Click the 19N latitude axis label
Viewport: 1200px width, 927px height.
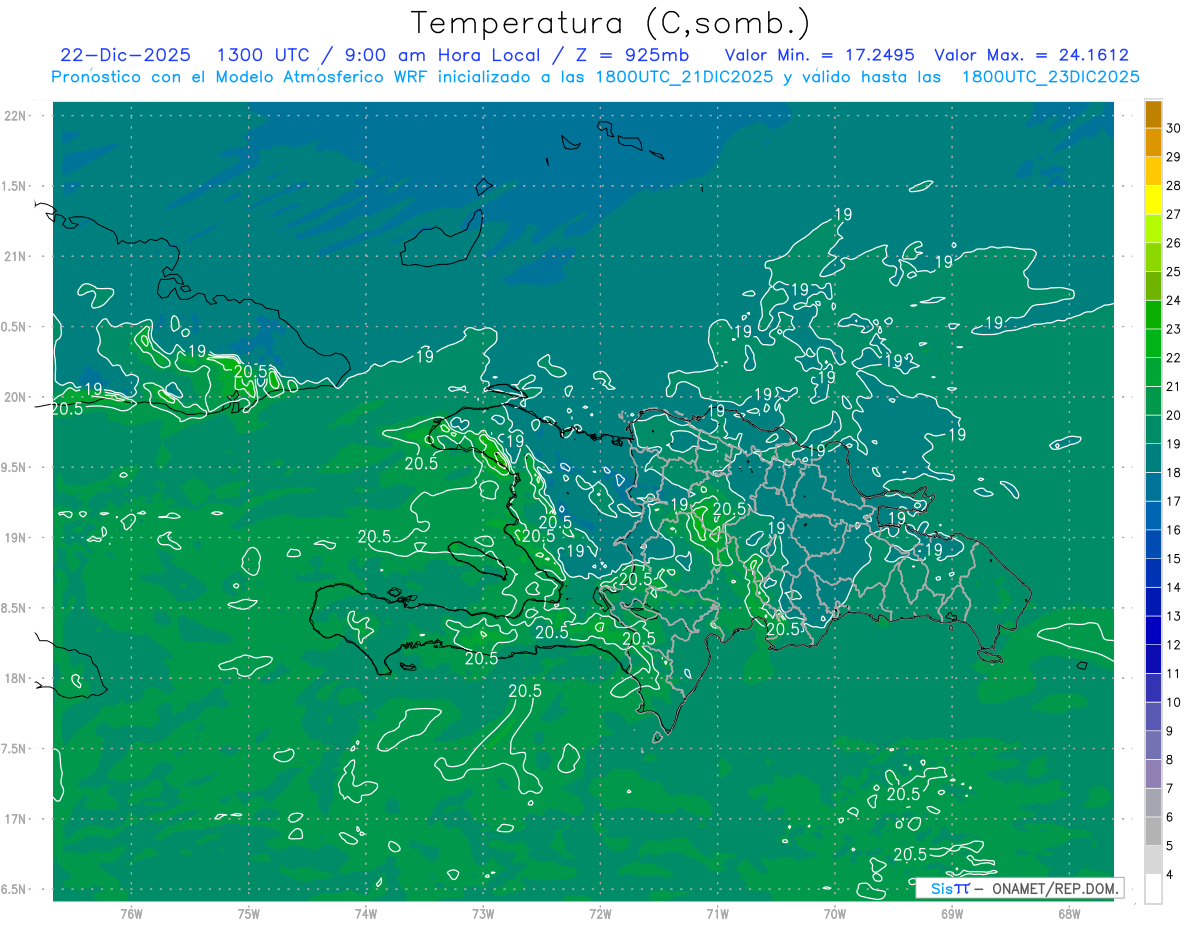coord(15,538)
